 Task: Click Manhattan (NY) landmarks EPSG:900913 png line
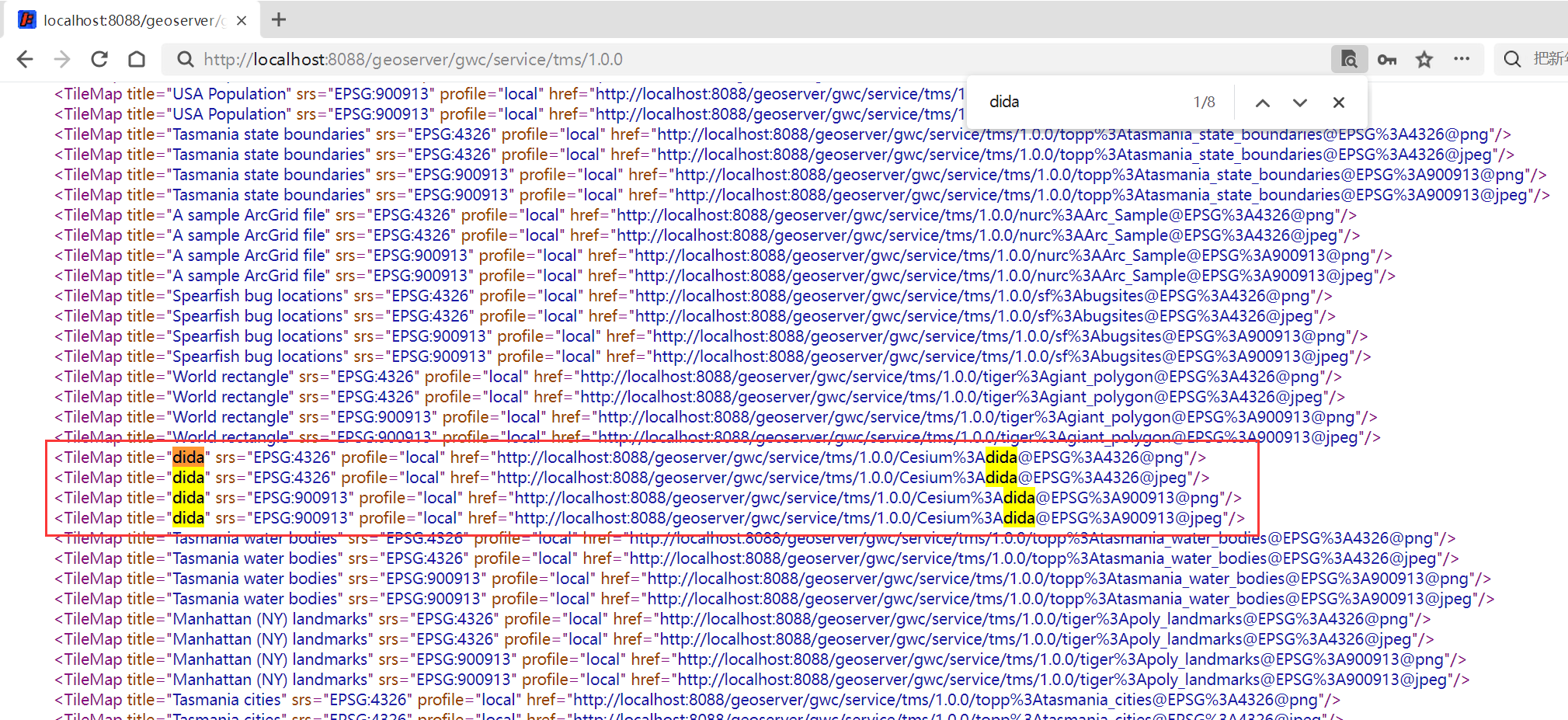point(760,659)
